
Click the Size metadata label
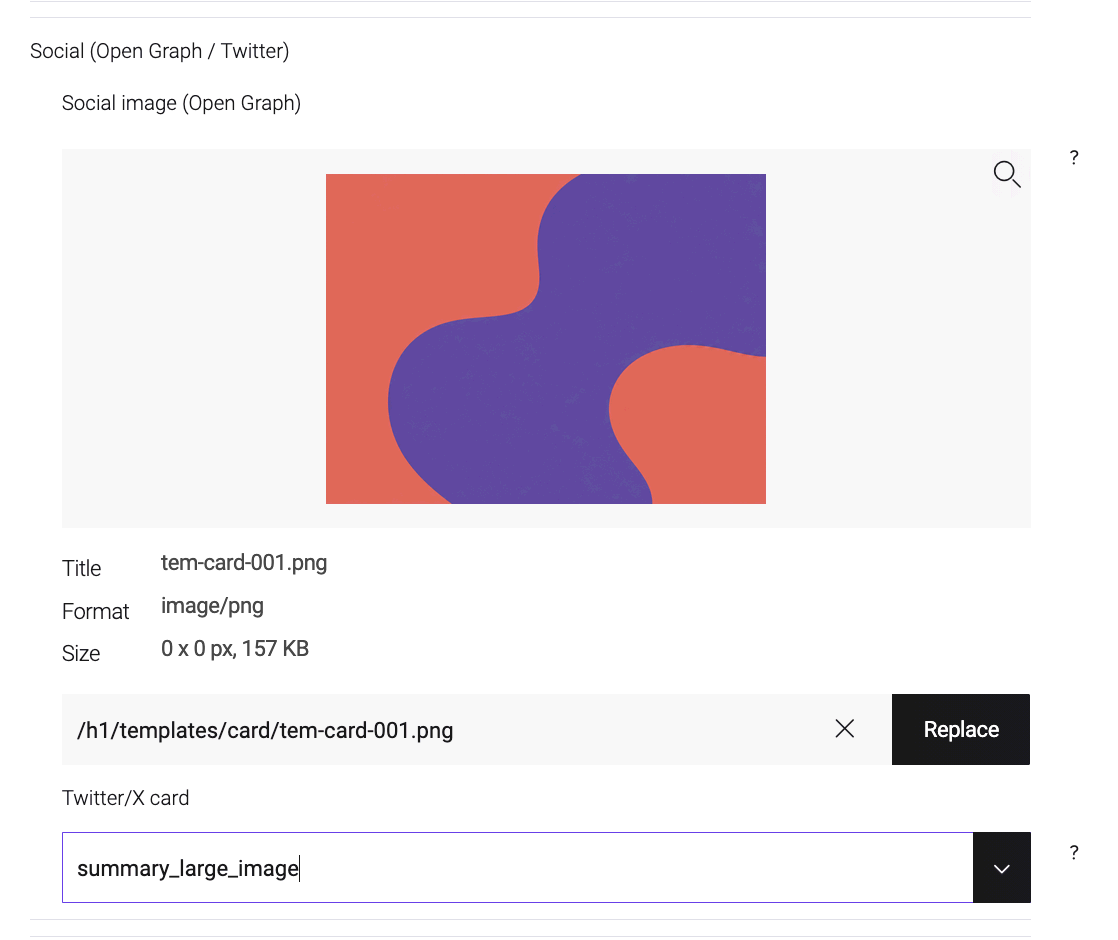(x=81, y=653)
